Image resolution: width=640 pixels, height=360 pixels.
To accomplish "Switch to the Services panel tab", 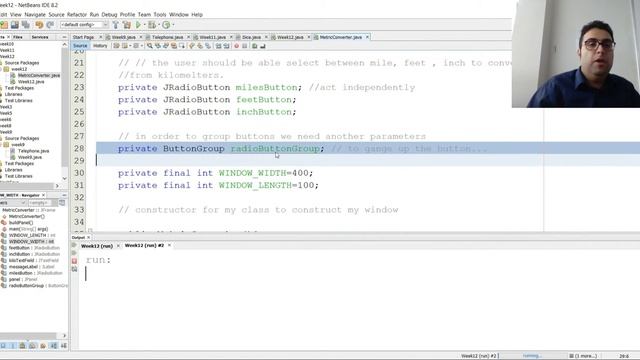I will (40, 37).
